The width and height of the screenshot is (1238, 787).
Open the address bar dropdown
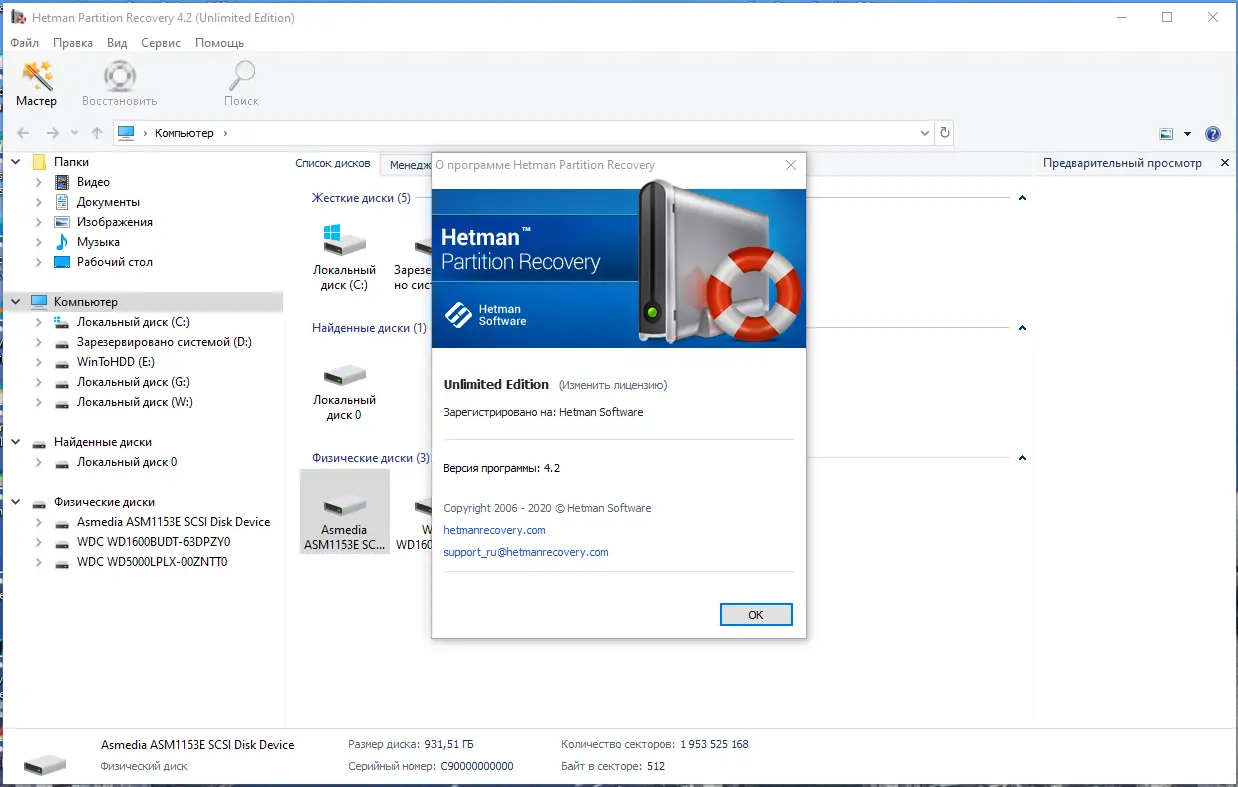click(x=924, y=132)
